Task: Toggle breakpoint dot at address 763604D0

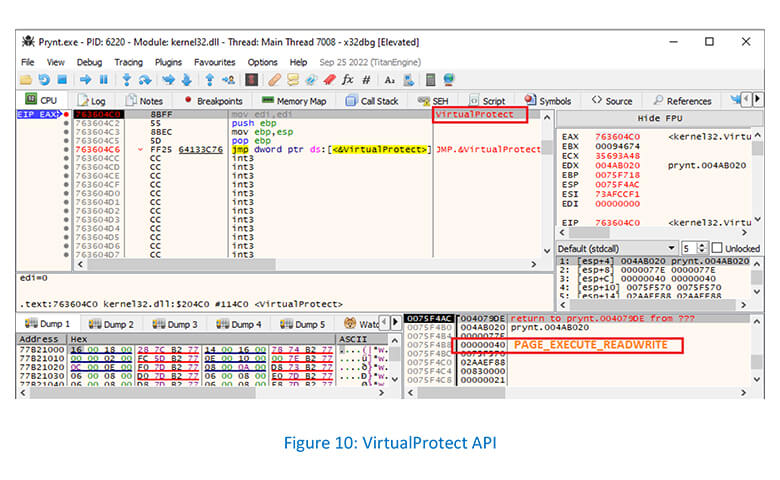Action: point(66,193)
